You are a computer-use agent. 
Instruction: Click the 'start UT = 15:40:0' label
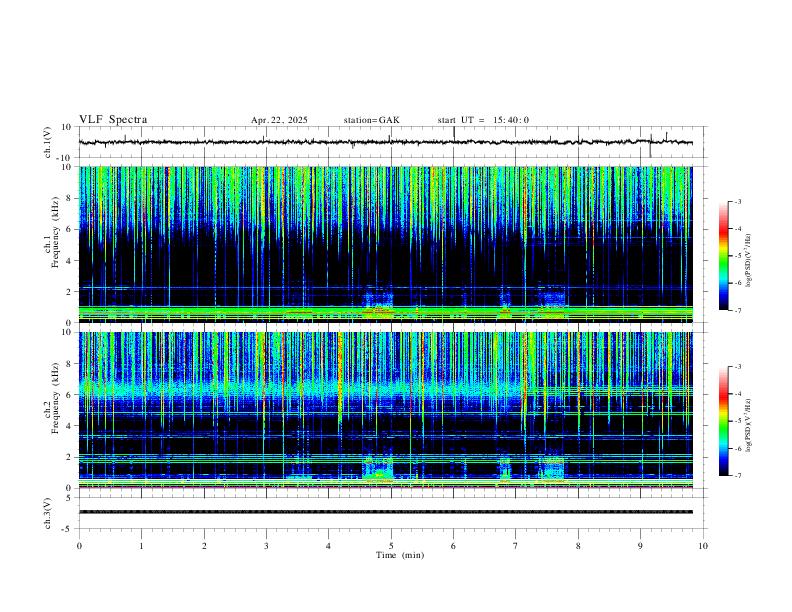click(x=483, y=120)
